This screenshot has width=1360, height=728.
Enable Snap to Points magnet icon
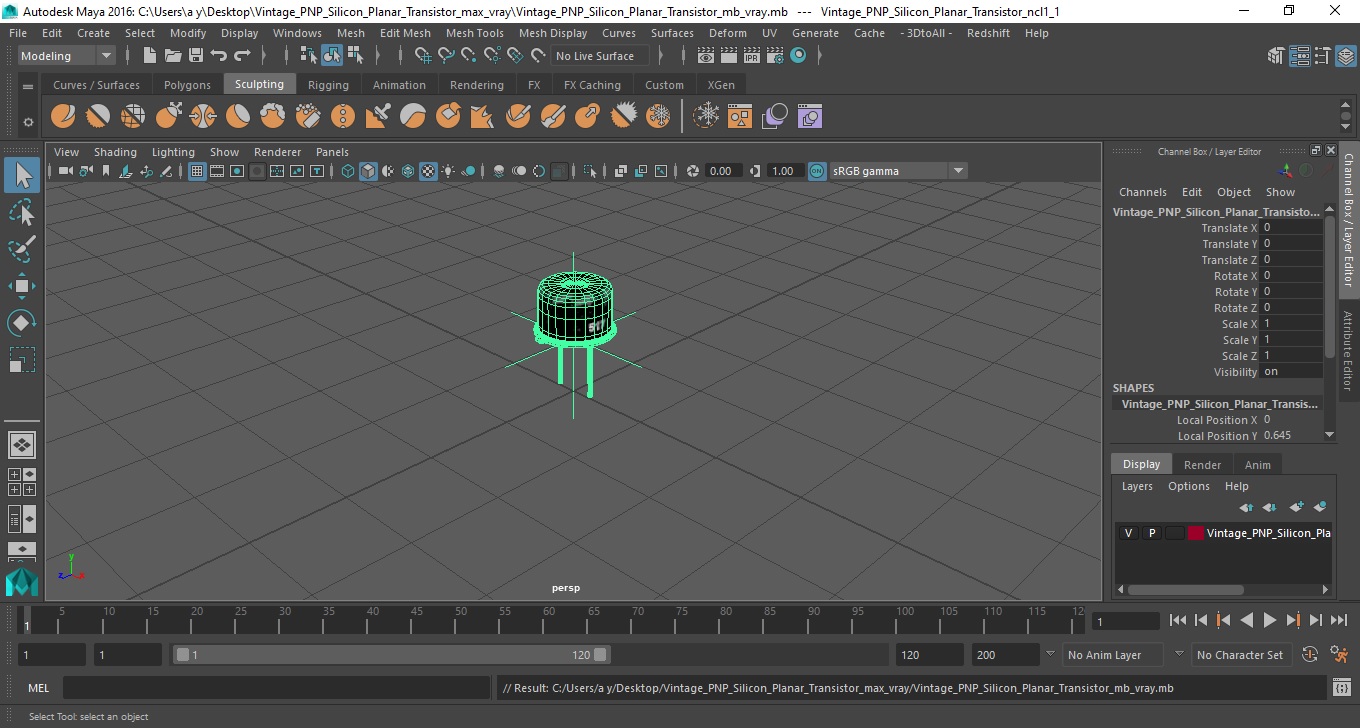(x=469, y=56)
